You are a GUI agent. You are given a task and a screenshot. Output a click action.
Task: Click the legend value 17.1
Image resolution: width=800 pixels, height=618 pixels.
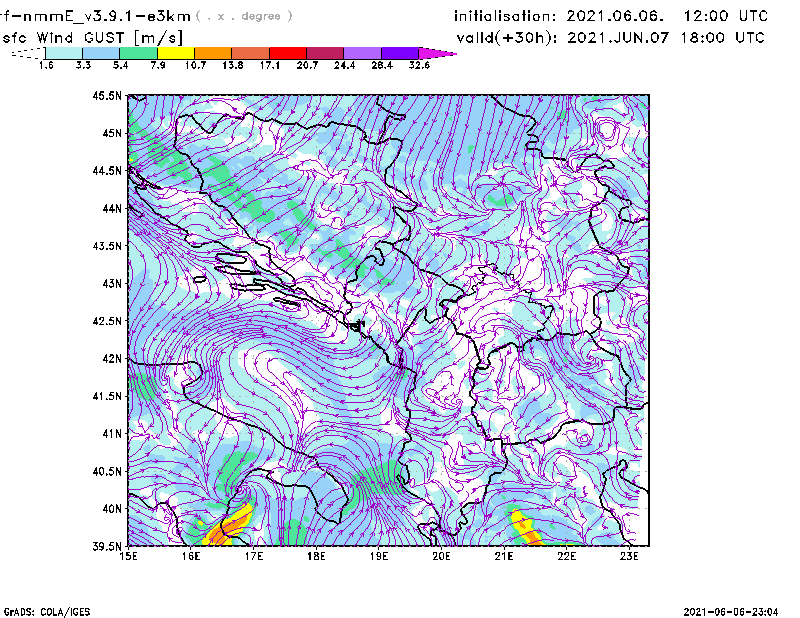point(270,65)
